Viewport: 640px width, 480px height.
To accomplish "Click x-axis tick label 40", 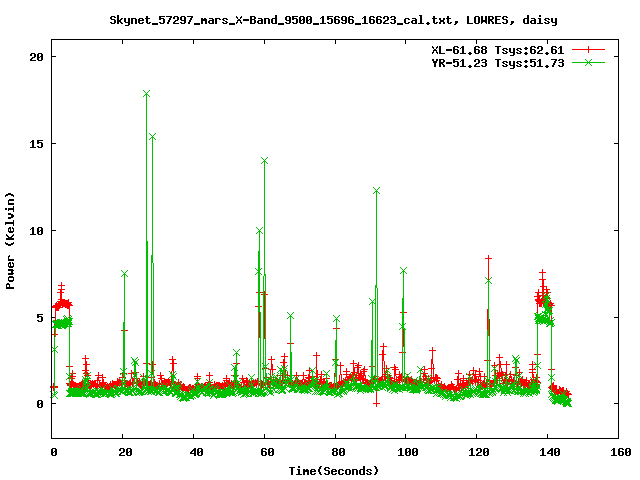I will coord(196,452).
